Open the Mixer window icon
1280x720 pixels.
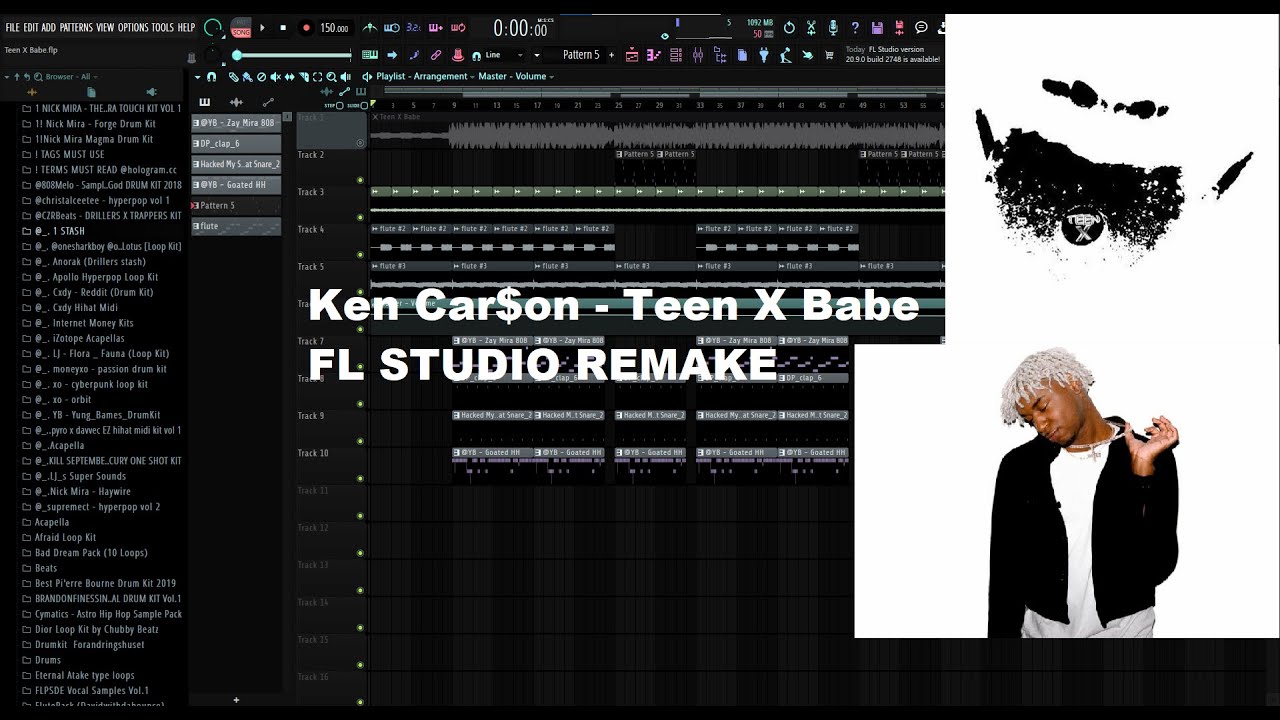click(x=698, y=55)
